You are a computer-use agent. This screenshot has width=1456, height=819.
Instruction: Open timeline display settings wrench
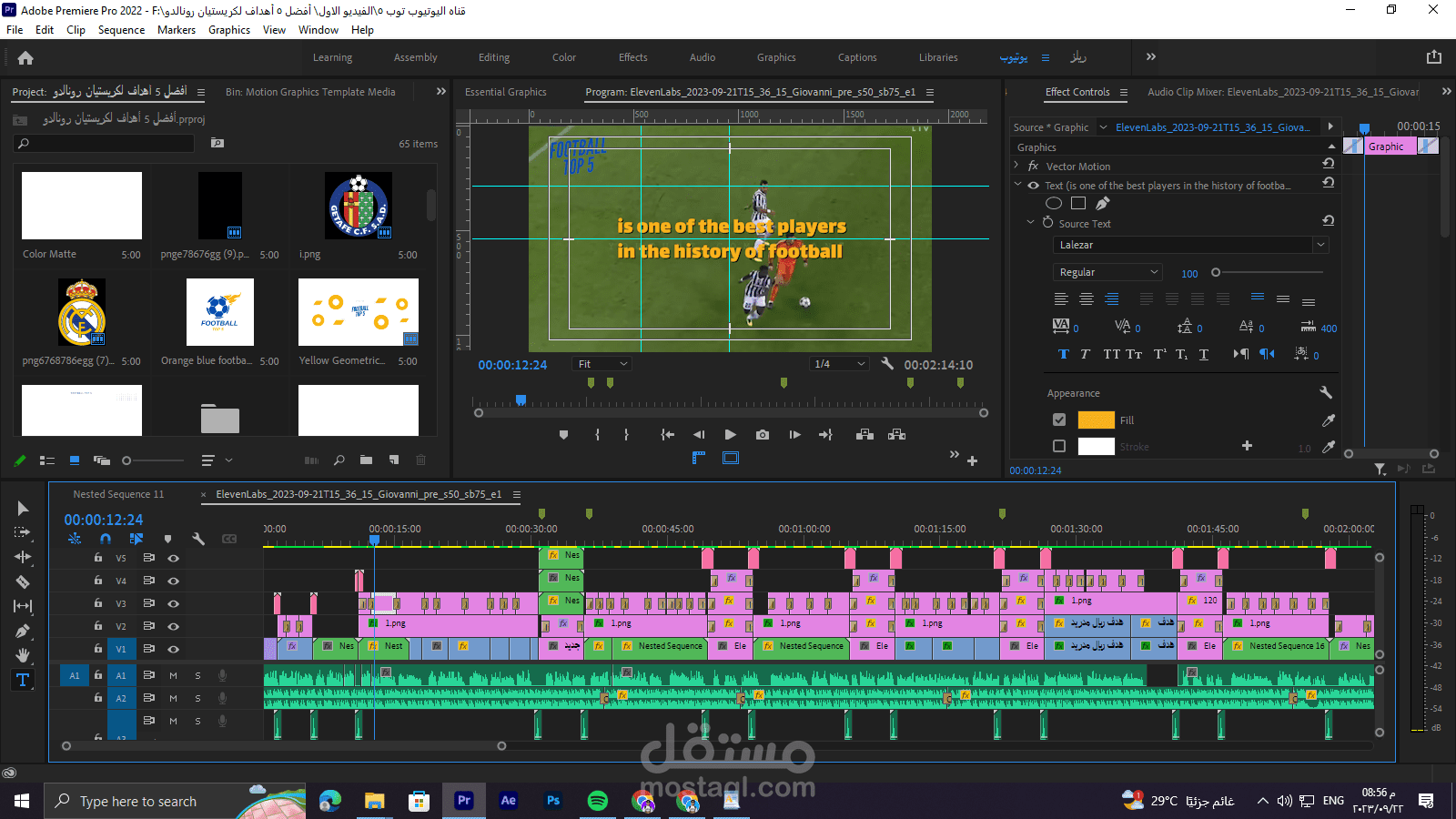(198, 539)
